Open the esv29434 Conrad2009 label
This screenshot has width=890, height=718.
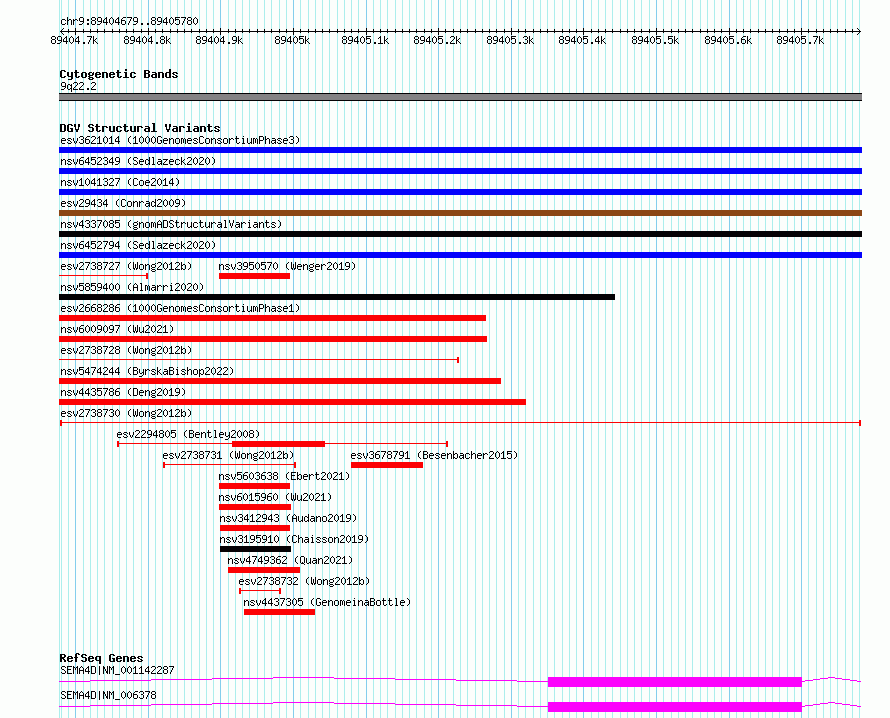click(x=123, y=203)
